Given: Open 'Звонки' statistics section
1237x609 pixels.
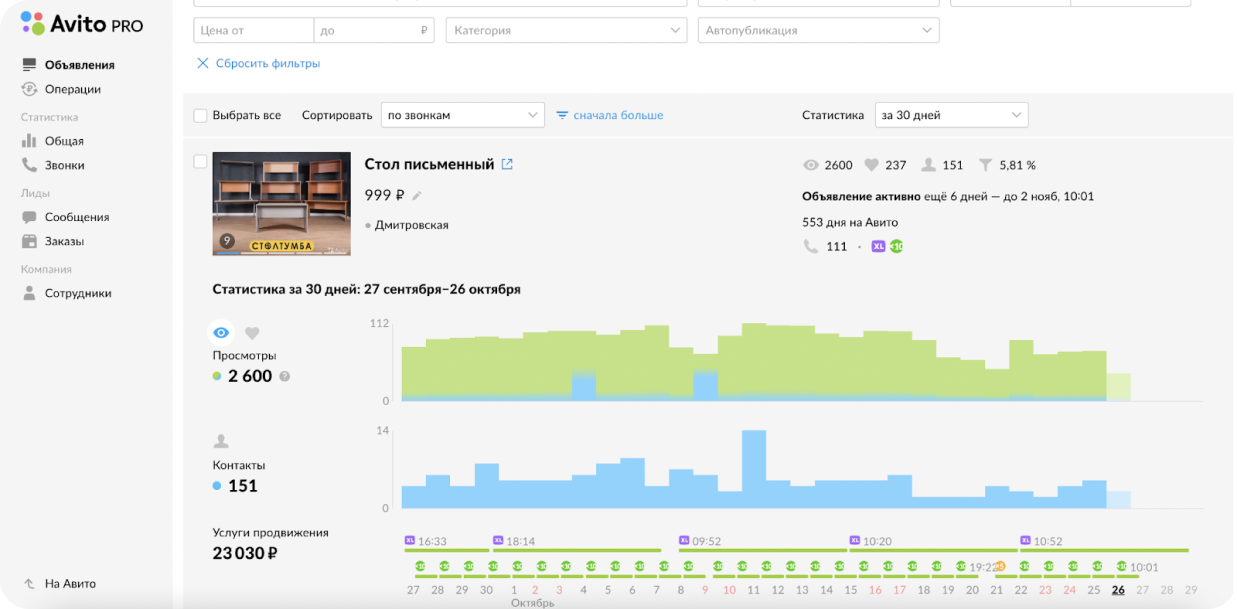Looking at the screenshot, I should pyautogui.click(x=64, y=165).
